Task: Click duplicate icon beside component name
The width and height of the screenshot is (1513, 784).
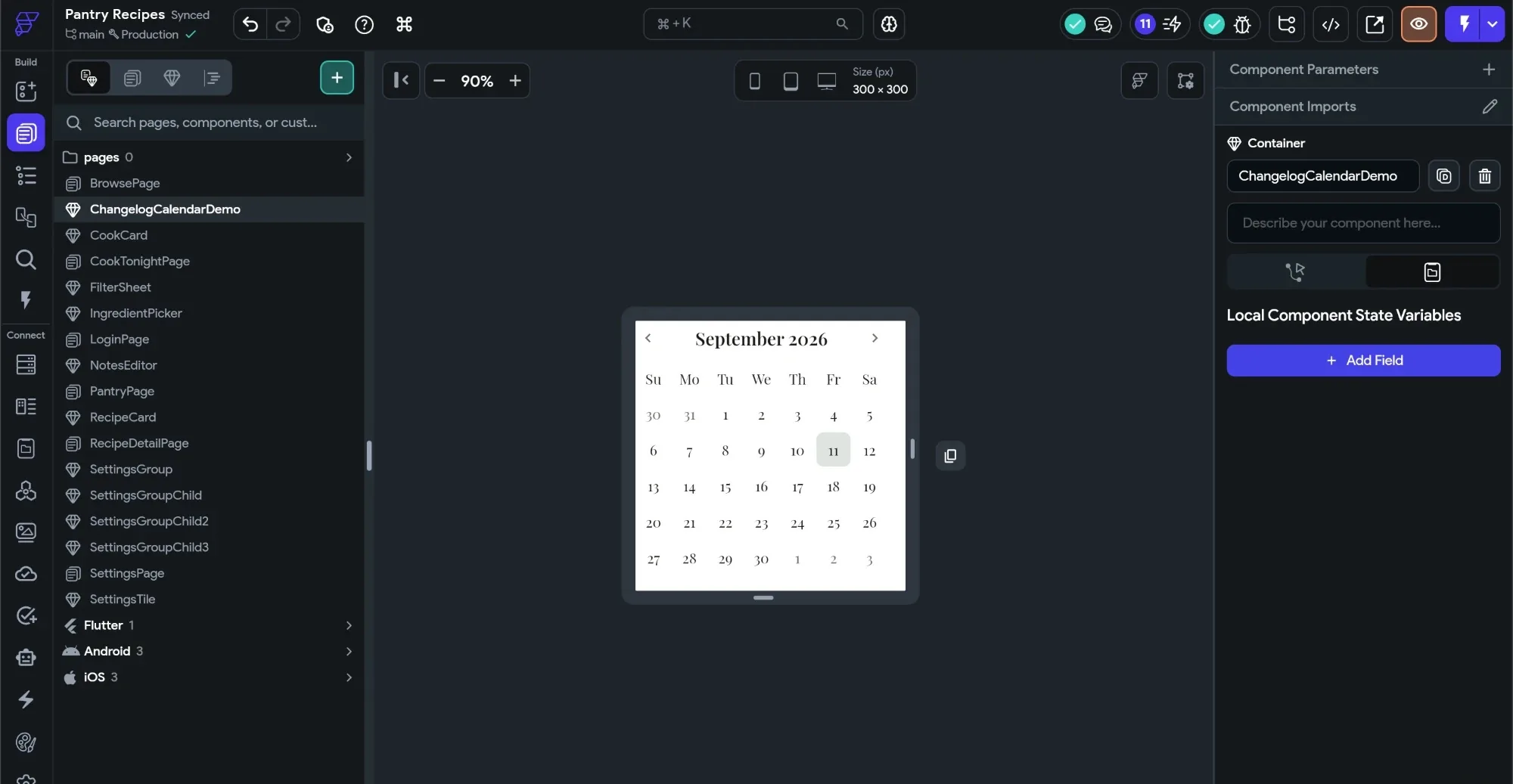Action: pos(1443,176)
